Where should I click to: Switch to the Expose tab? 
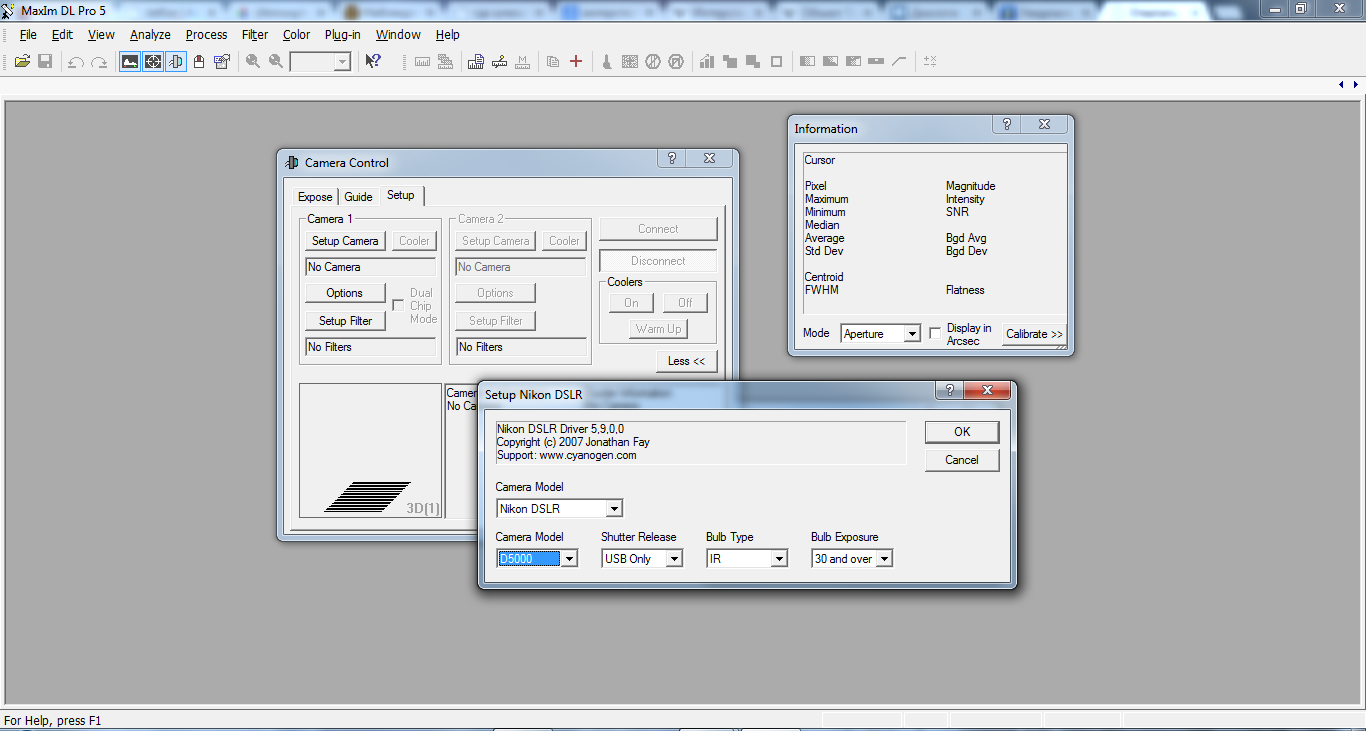[x=315, y=197]
